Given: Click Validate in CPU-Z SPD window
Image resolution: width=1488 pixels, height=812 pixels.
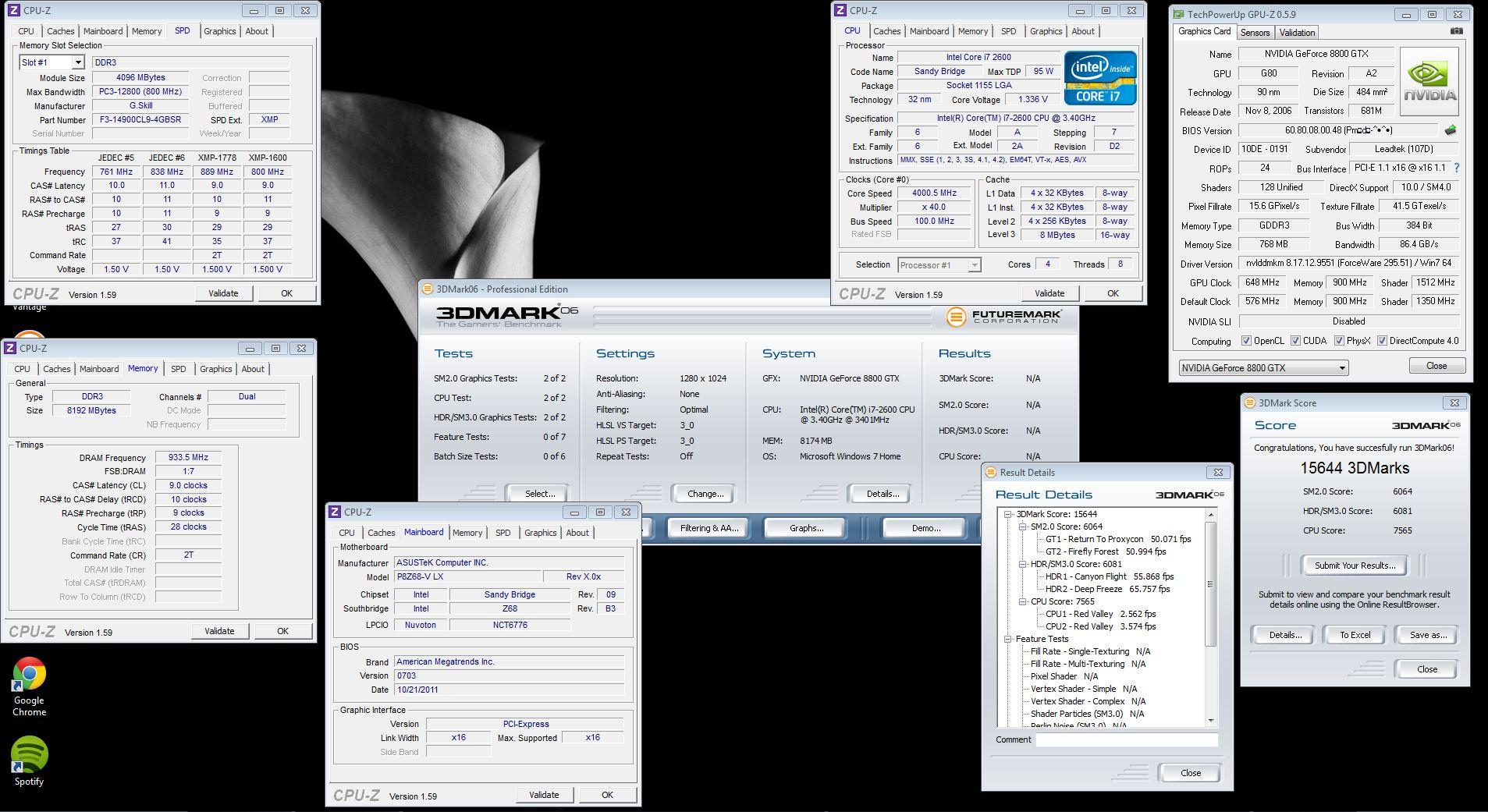Looking at the screenshot, I should 223,293.
